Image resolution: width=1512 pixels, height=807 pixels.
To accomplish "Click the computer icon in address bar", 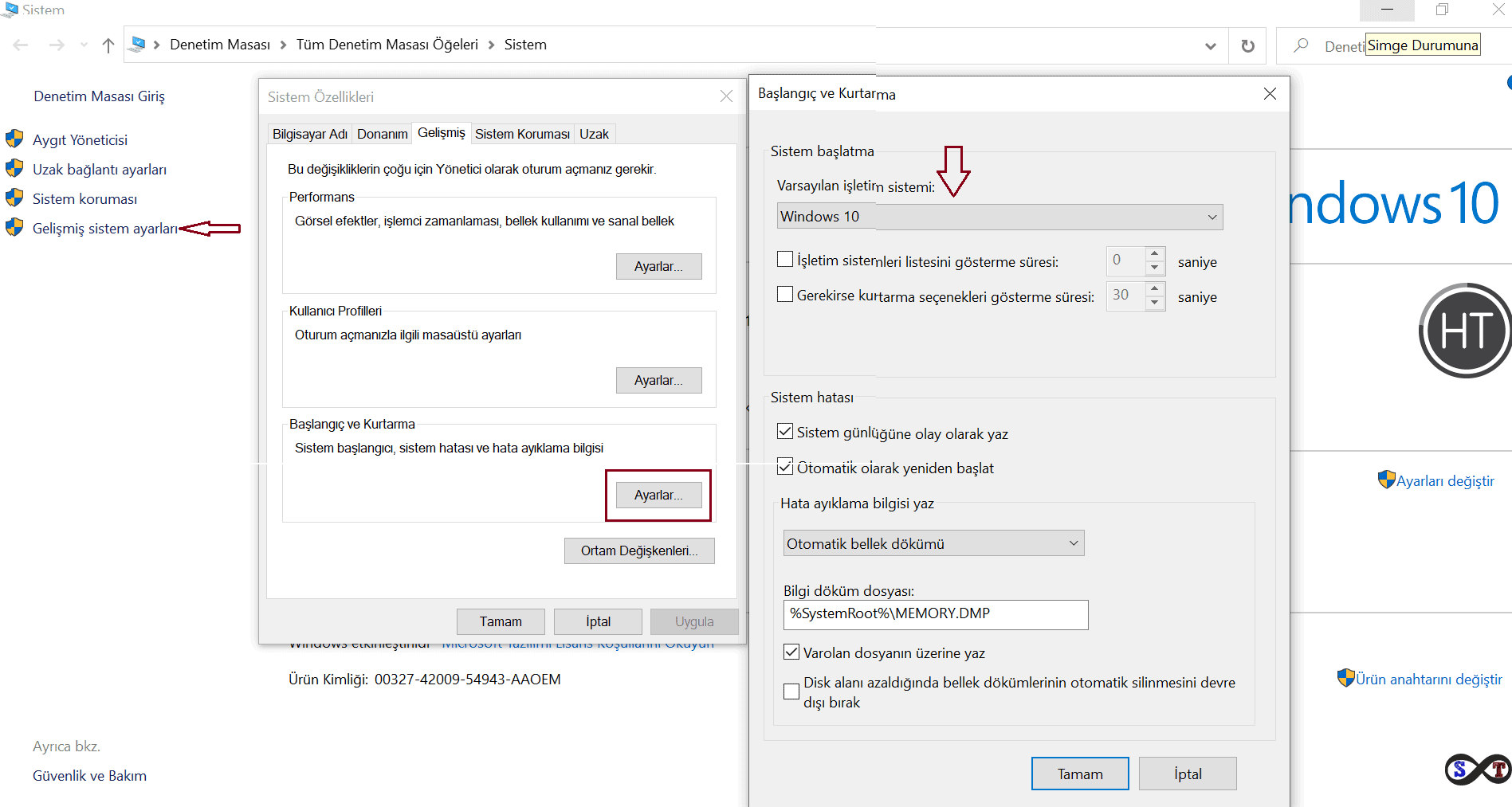I will point(138,45).
